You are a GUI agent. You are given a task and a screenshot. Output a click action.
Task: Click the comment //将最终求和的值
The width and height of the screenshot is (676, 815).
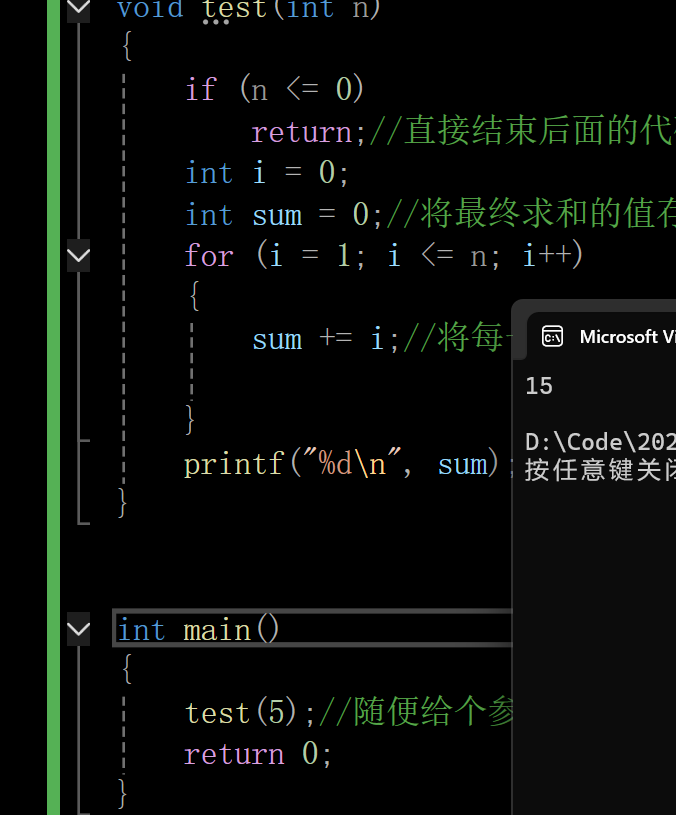pyautogui.click(x=531, y=214)
